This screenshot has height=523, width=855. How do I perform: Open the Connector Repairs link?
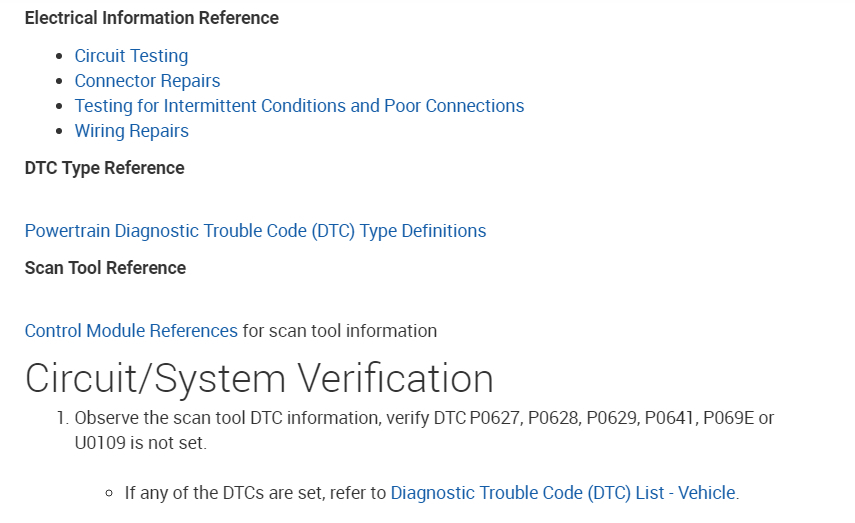tap(147, 81)
